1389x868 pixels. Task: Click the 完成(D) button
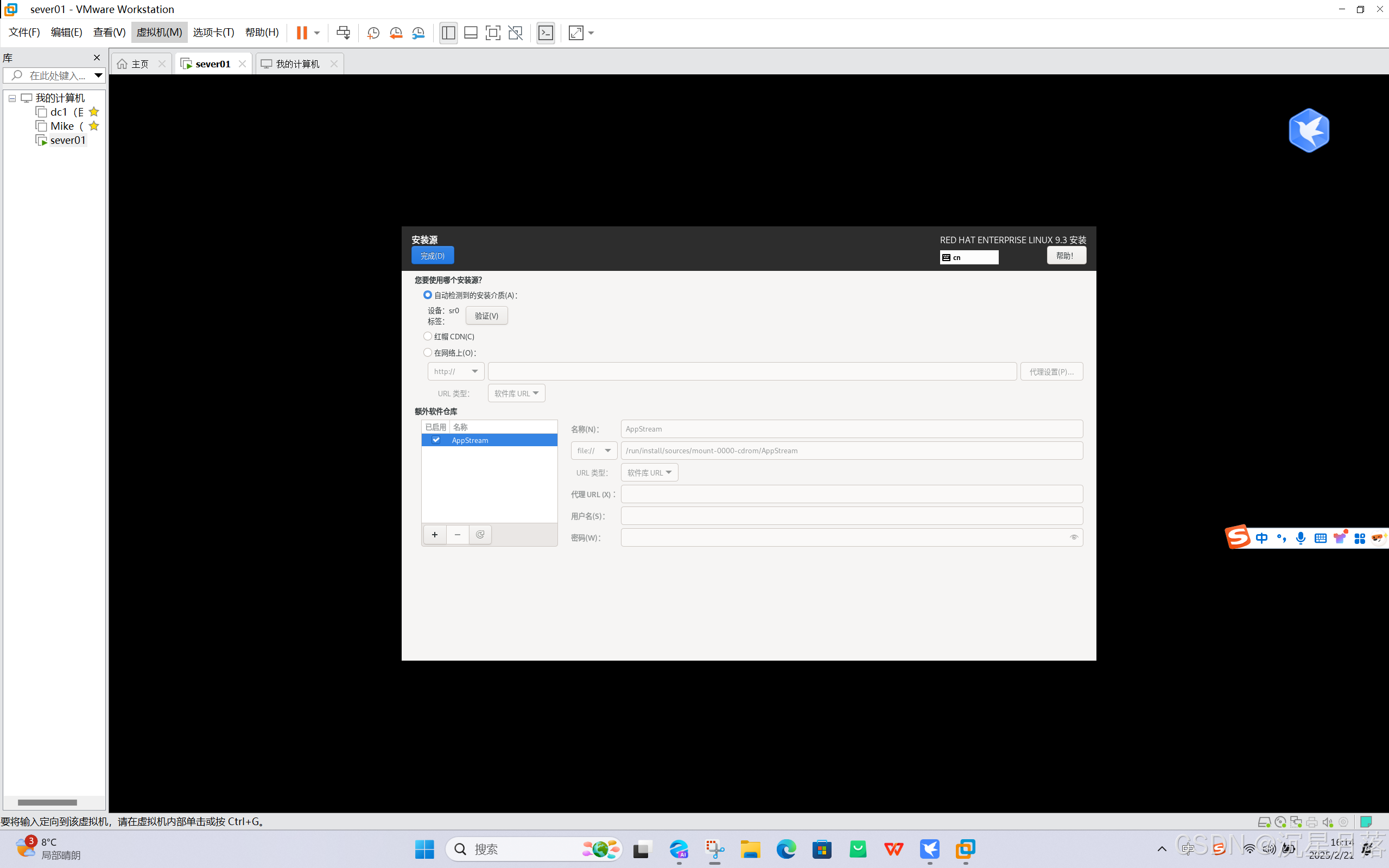coord(432,256)
